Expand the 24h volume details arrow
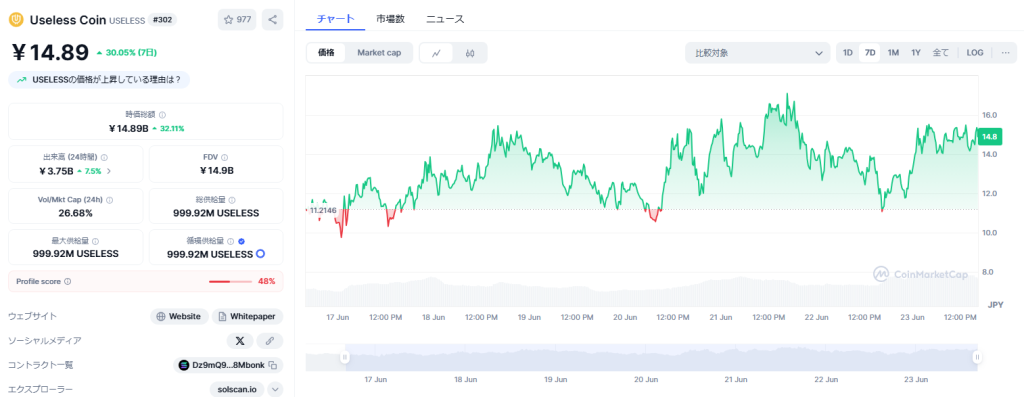The height and width of the screenshot is (397, 1024). pyautogui.click(x=109, y=171)
